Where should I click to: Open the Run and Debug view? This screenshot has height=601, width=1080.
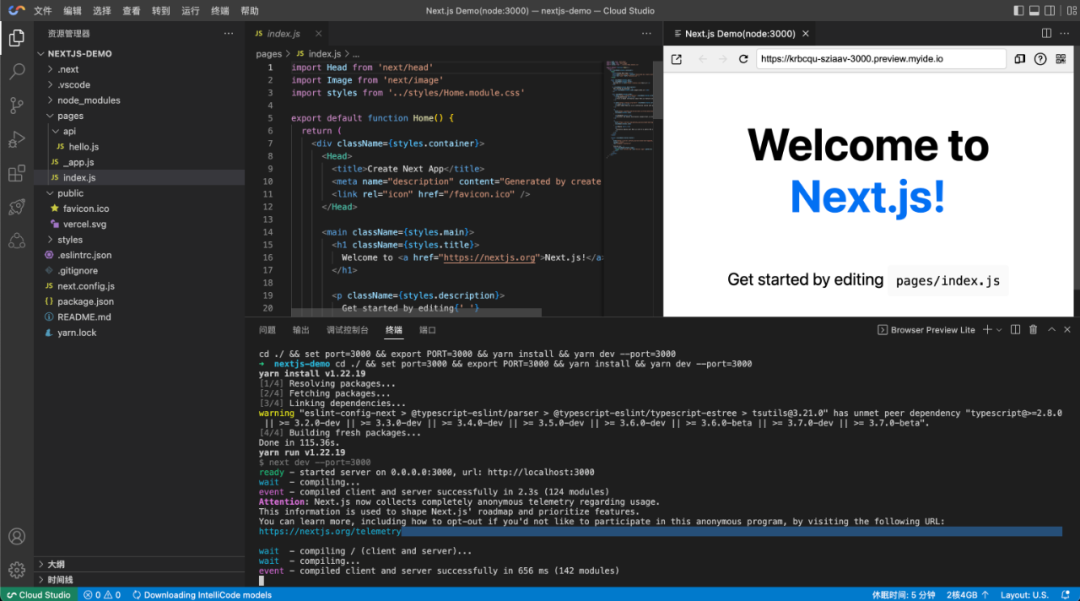pyautogui.click(x=17, y=139)
